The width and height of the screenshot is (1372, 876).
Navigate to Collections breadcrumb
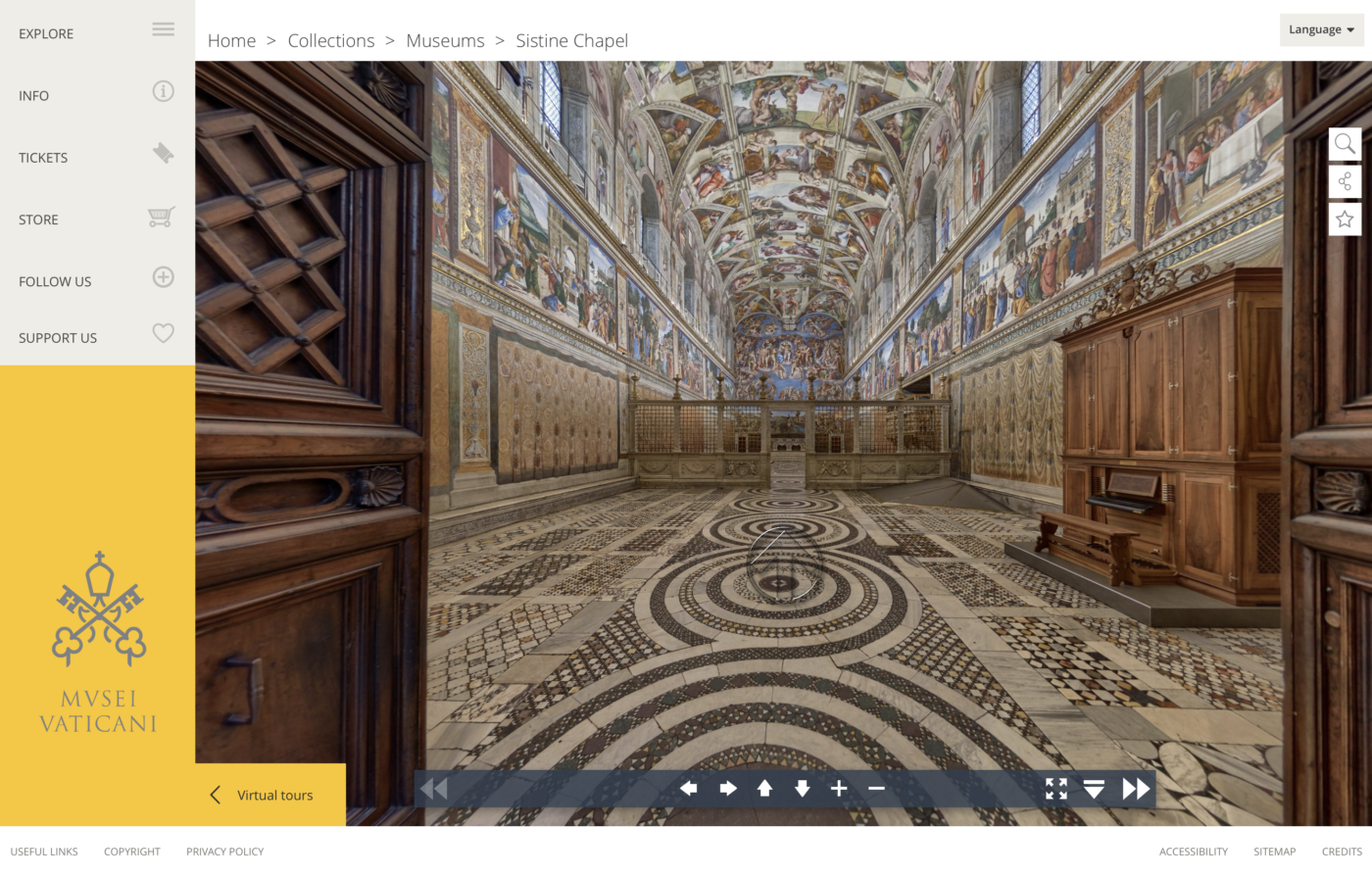click(331, 40)
